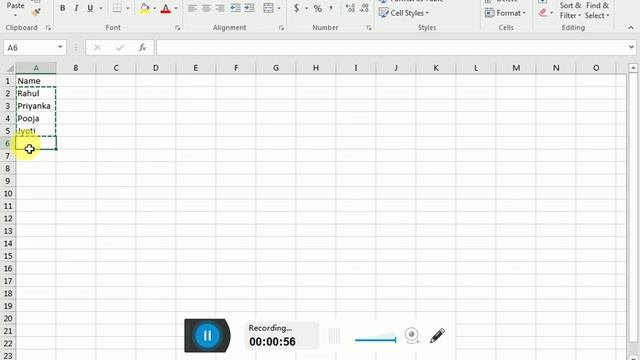This screenshot has width=640, height=360.
Task: Open the Clear dropdown arrow
Action: click(x=551, y=13)
